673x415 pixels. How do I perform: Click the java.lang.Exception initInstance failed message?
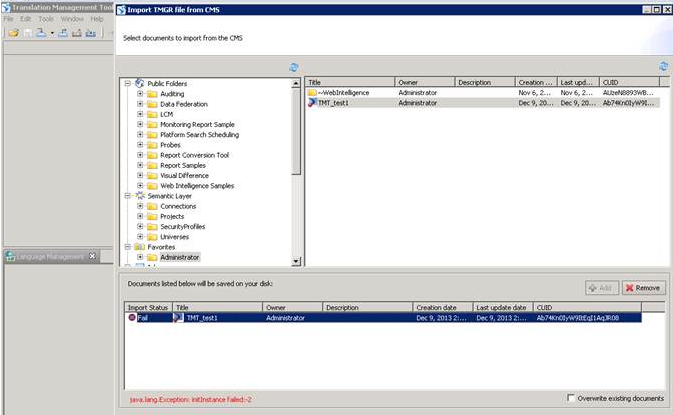coord(191,400)
